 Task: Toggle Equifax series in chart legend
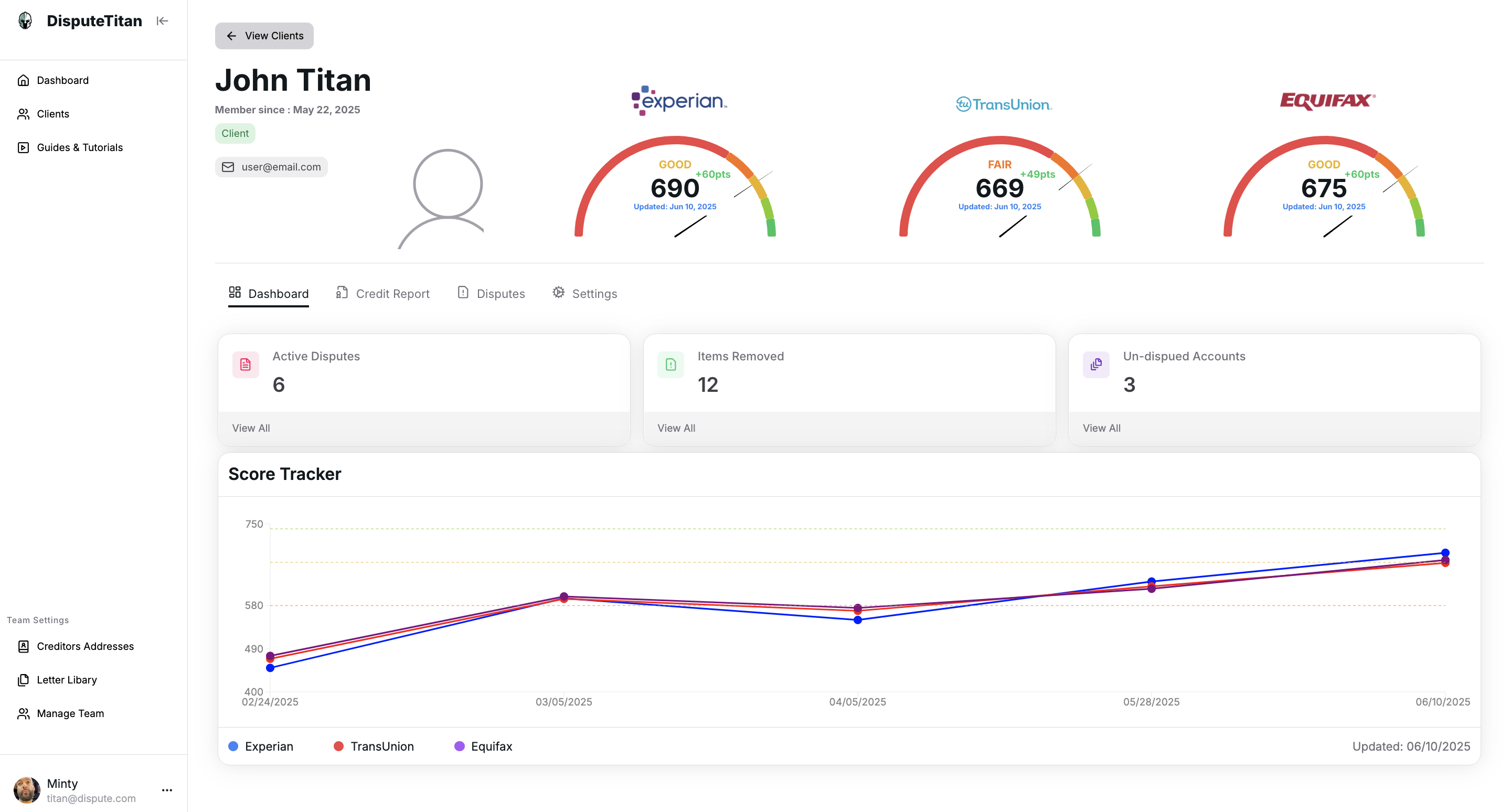(x=483, y=746)
